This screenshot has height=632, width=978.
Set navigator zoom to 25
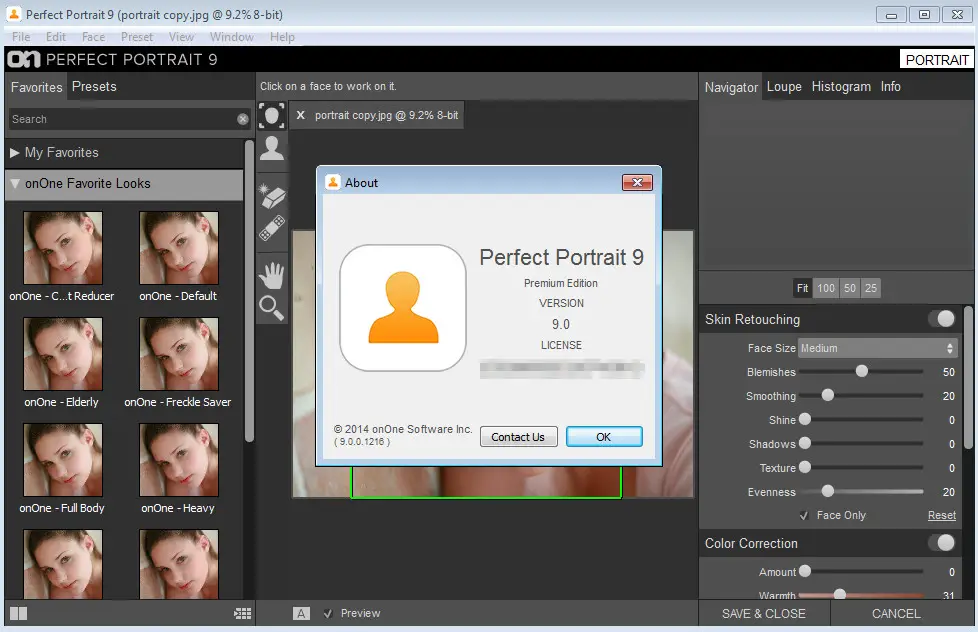871,288
